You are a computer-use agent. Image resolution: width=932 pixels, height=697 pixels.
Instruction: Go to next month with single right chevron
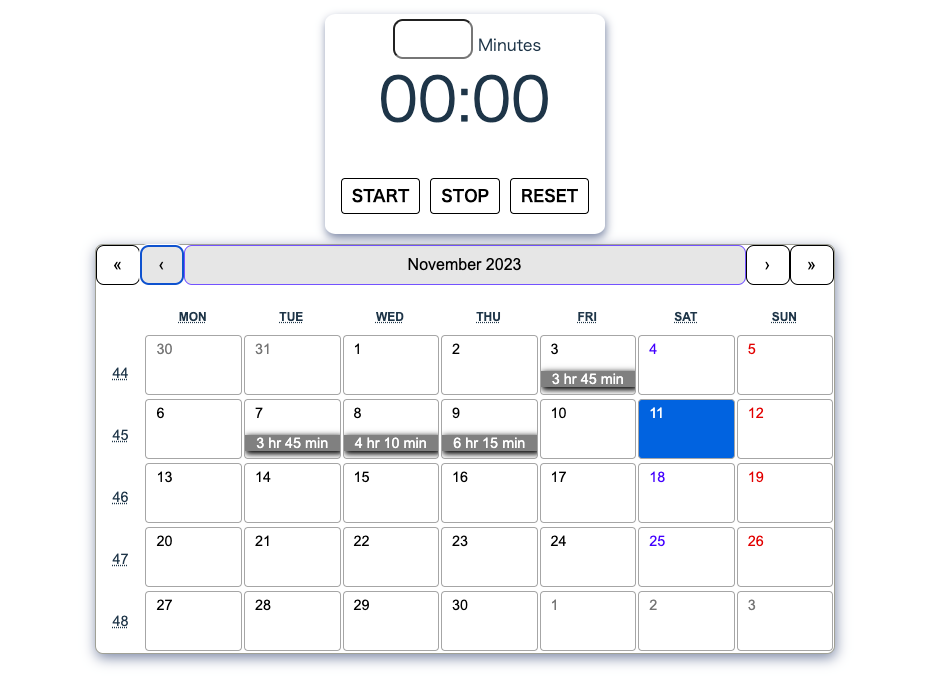point(767,265)
